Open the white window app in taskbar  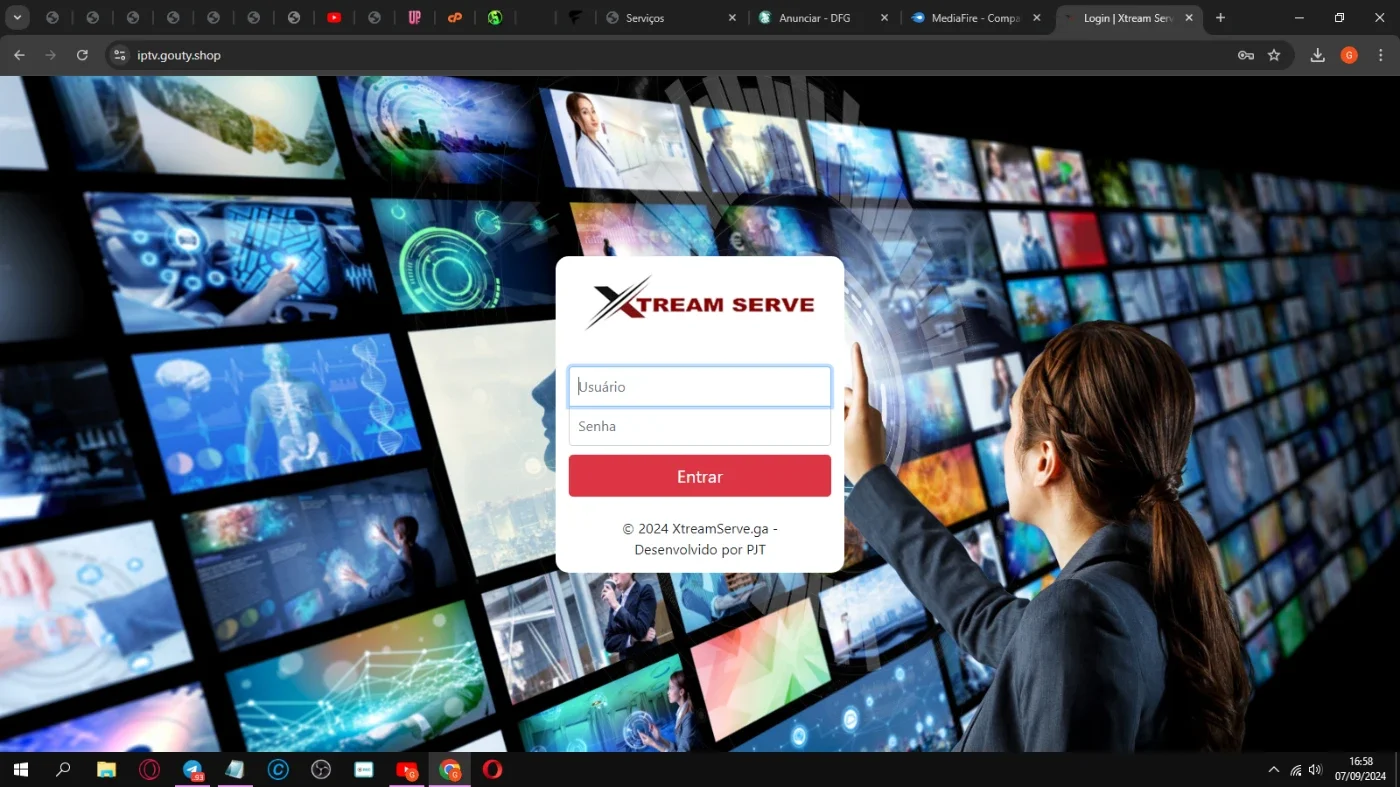(x=364, y=770)
